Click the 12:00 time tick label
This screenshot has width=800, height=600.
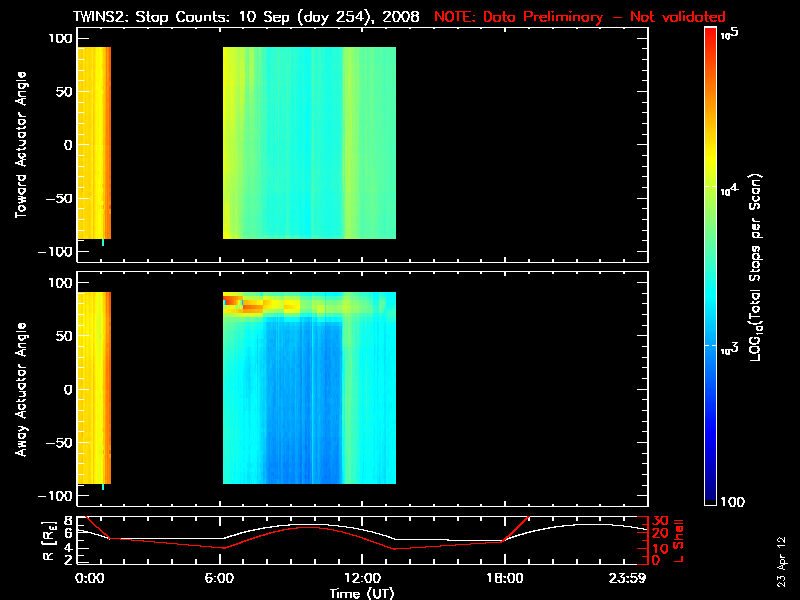pos(362,578)
